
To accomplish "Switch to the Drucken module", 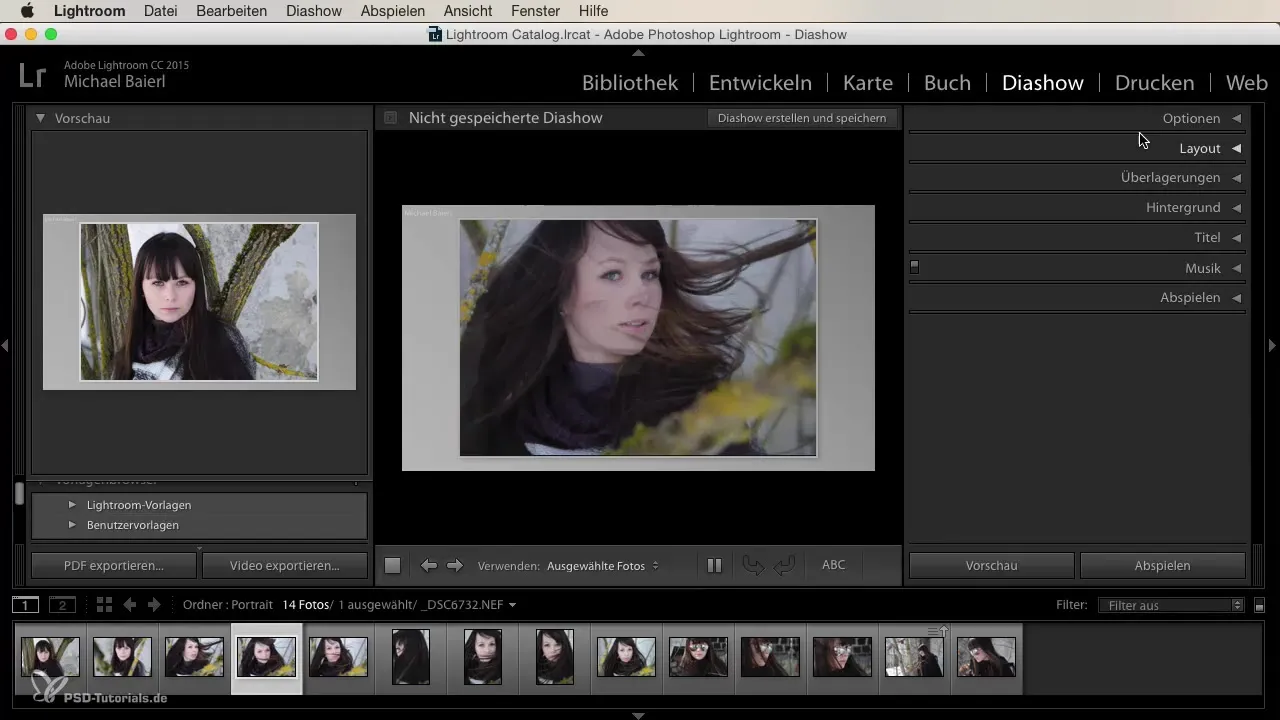I will click(x=1154, y=83).
